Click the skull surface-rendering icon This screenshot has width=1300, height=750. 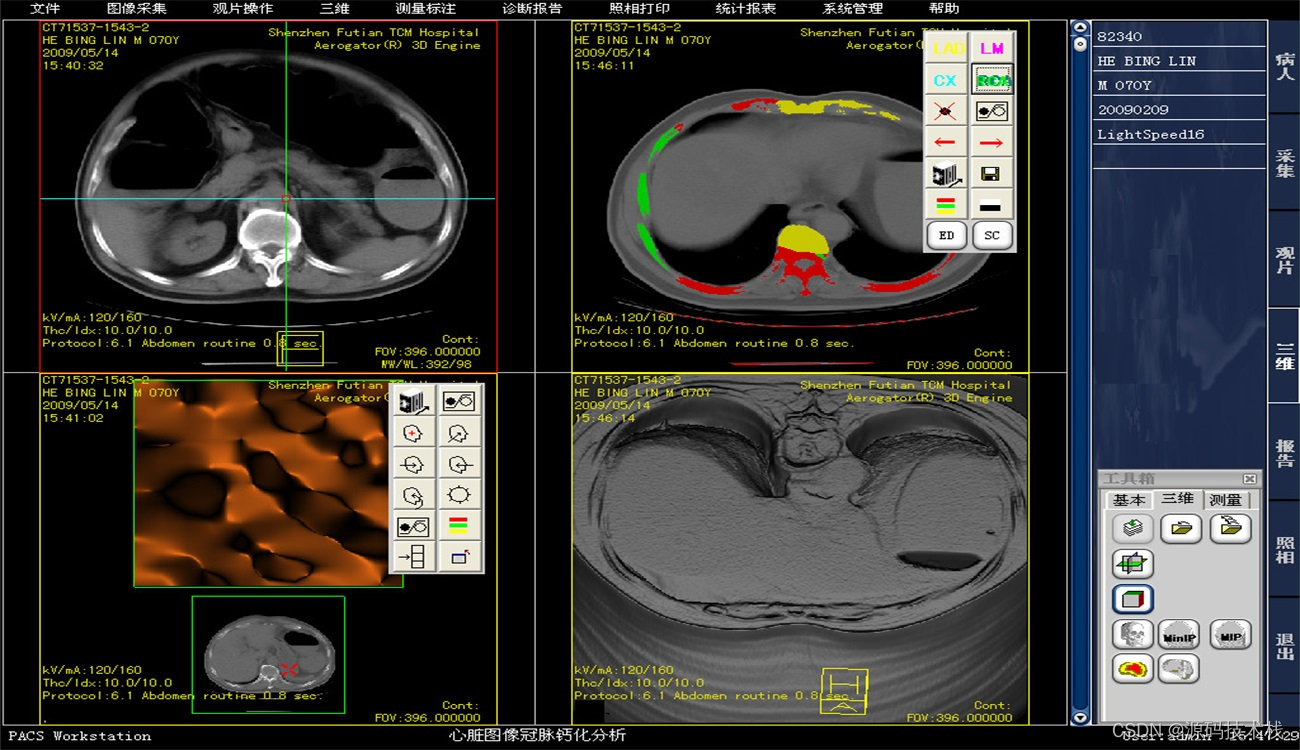1131,634
